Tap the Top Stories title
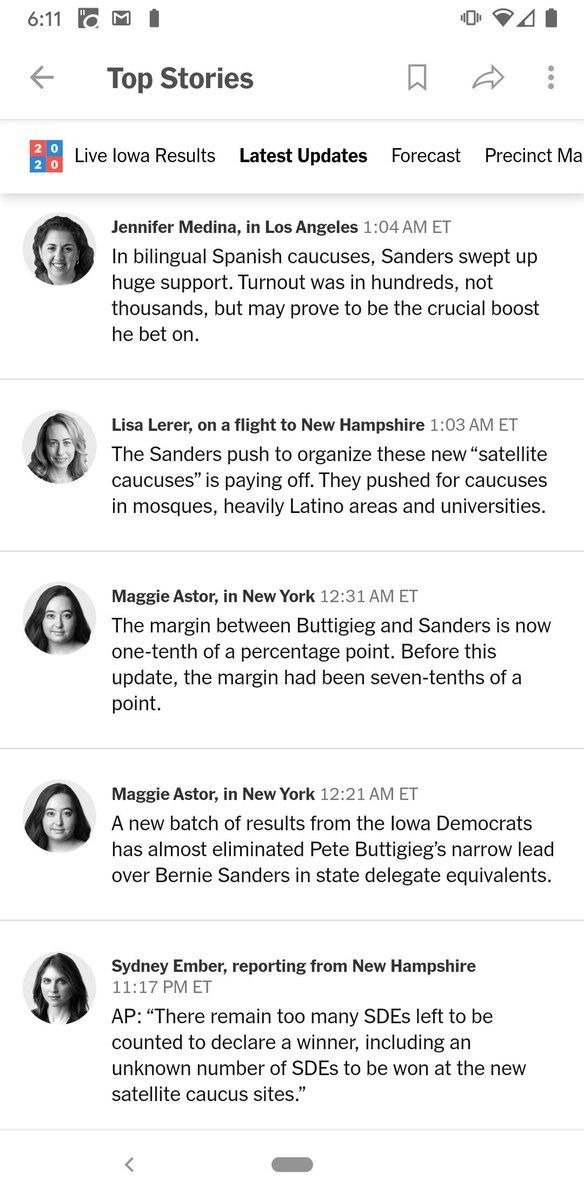Image resolution: width=584 pixels, height=1200 pixels. [180, 79]
